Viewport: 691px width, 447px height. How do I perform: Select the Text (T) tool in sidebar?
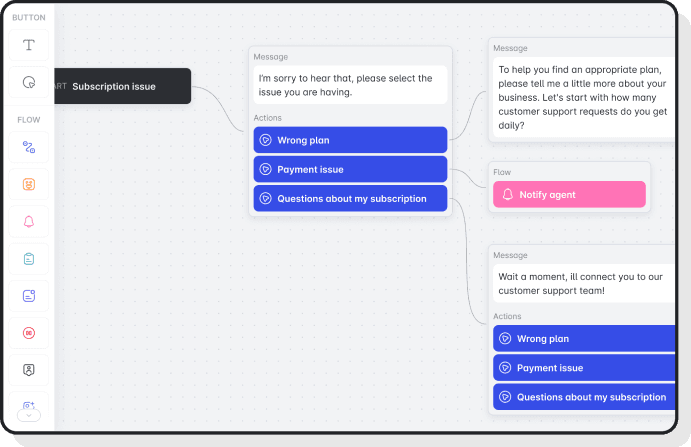pyautogui.click(x=29, y=45)
